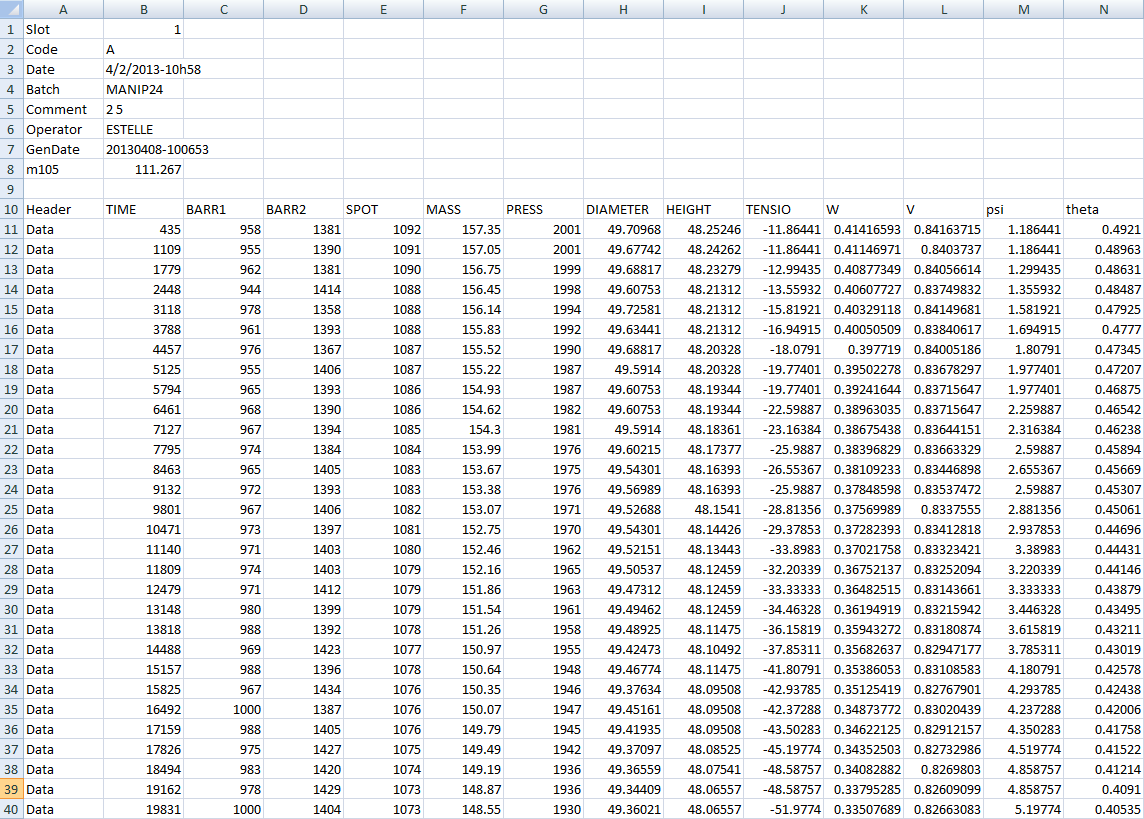The height and width of the screenshot is (819, 1144).
Task: Click the 'theta' header cell
Action: pos(1103,209)
